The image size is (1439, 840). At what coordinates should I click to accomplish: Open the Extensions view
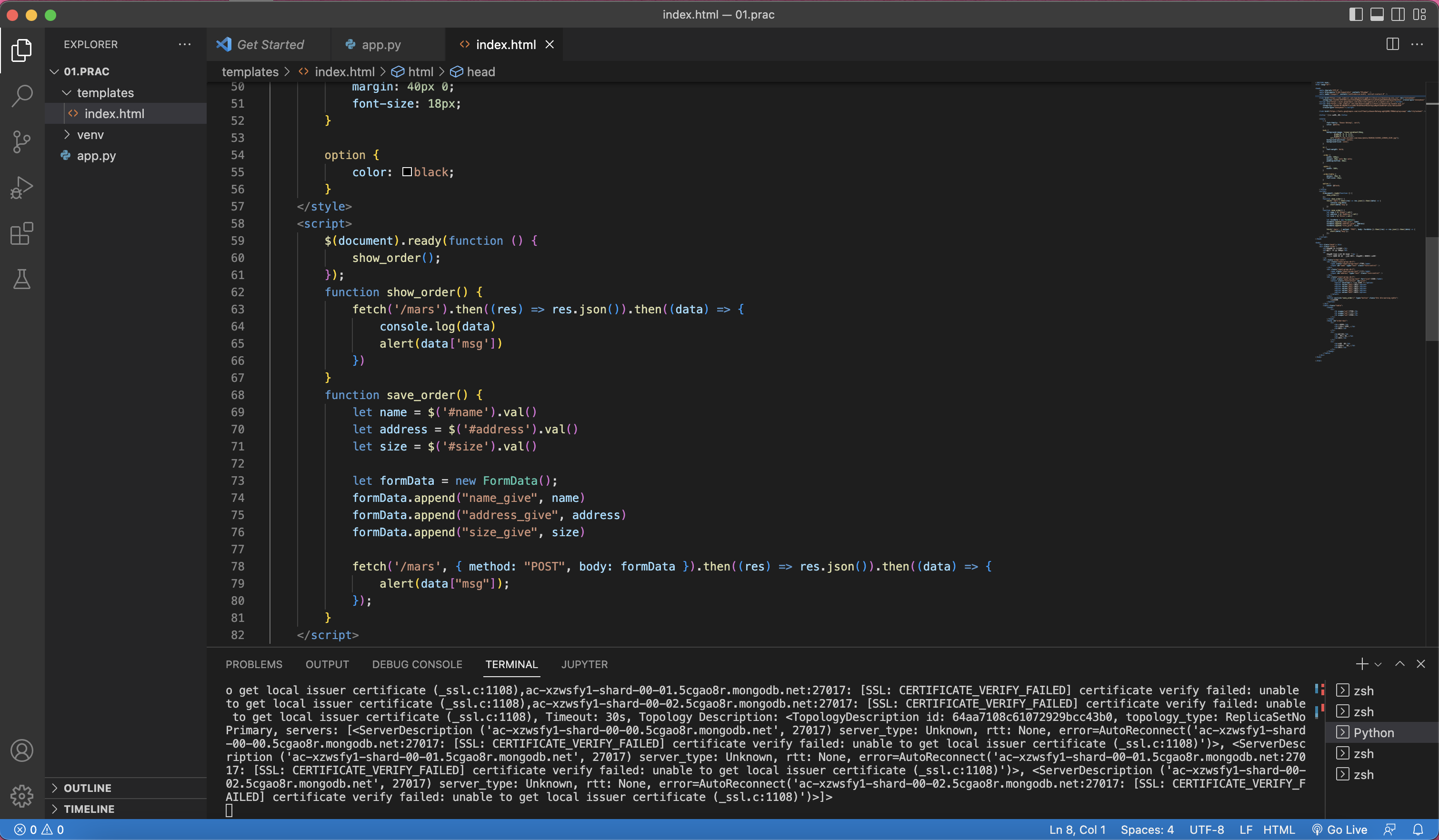tap(22, 233)
